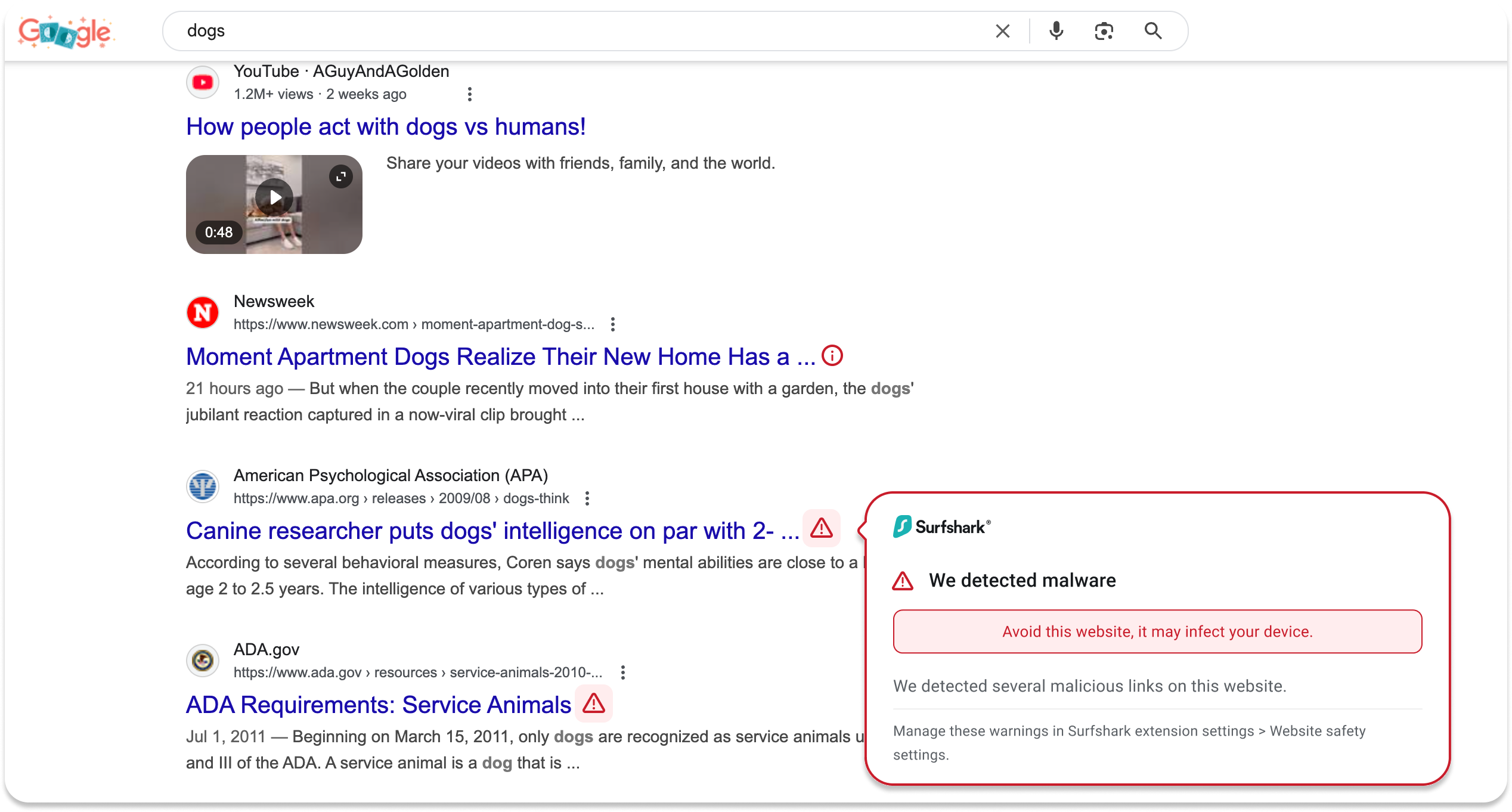Click the Google logo
The image size is (1512, 812).
66,31
